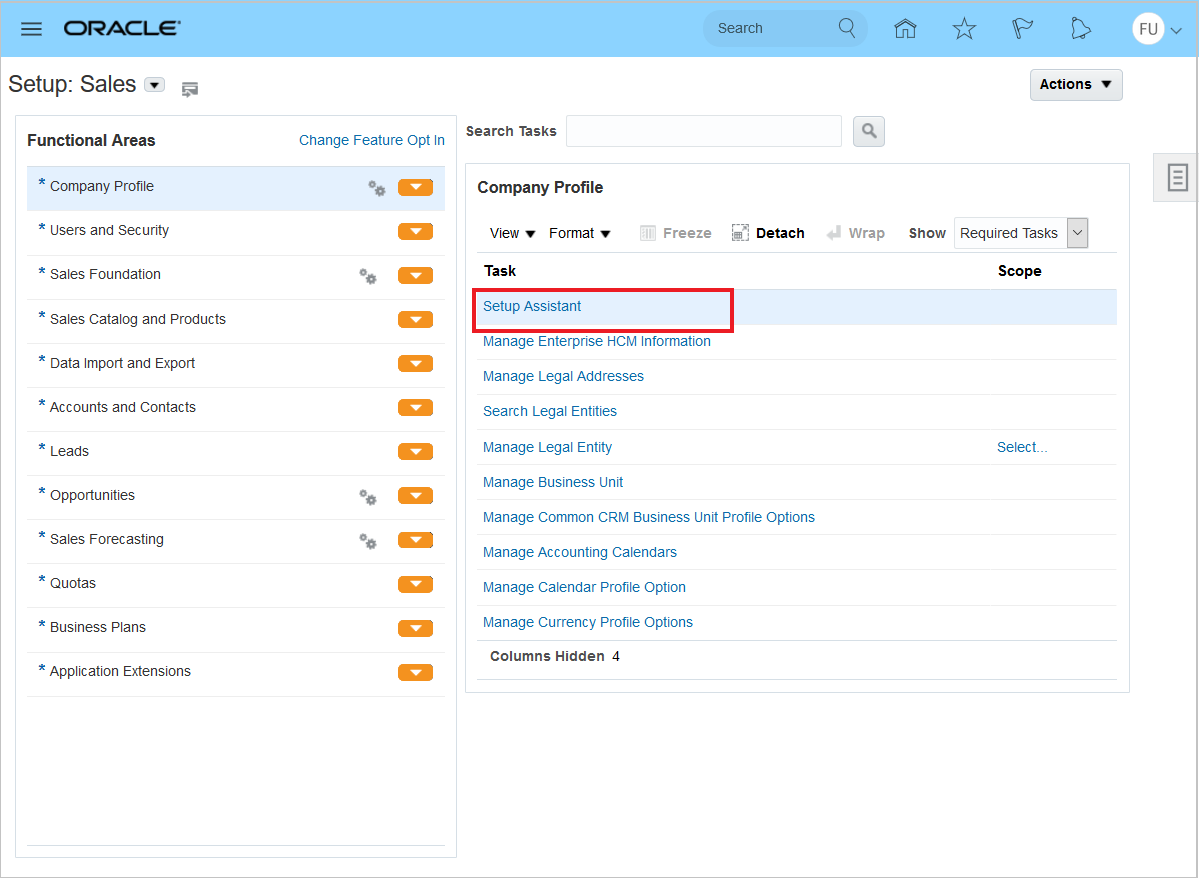
Task: Open the Watchlist flag icon
Action: coord(1022,29)
